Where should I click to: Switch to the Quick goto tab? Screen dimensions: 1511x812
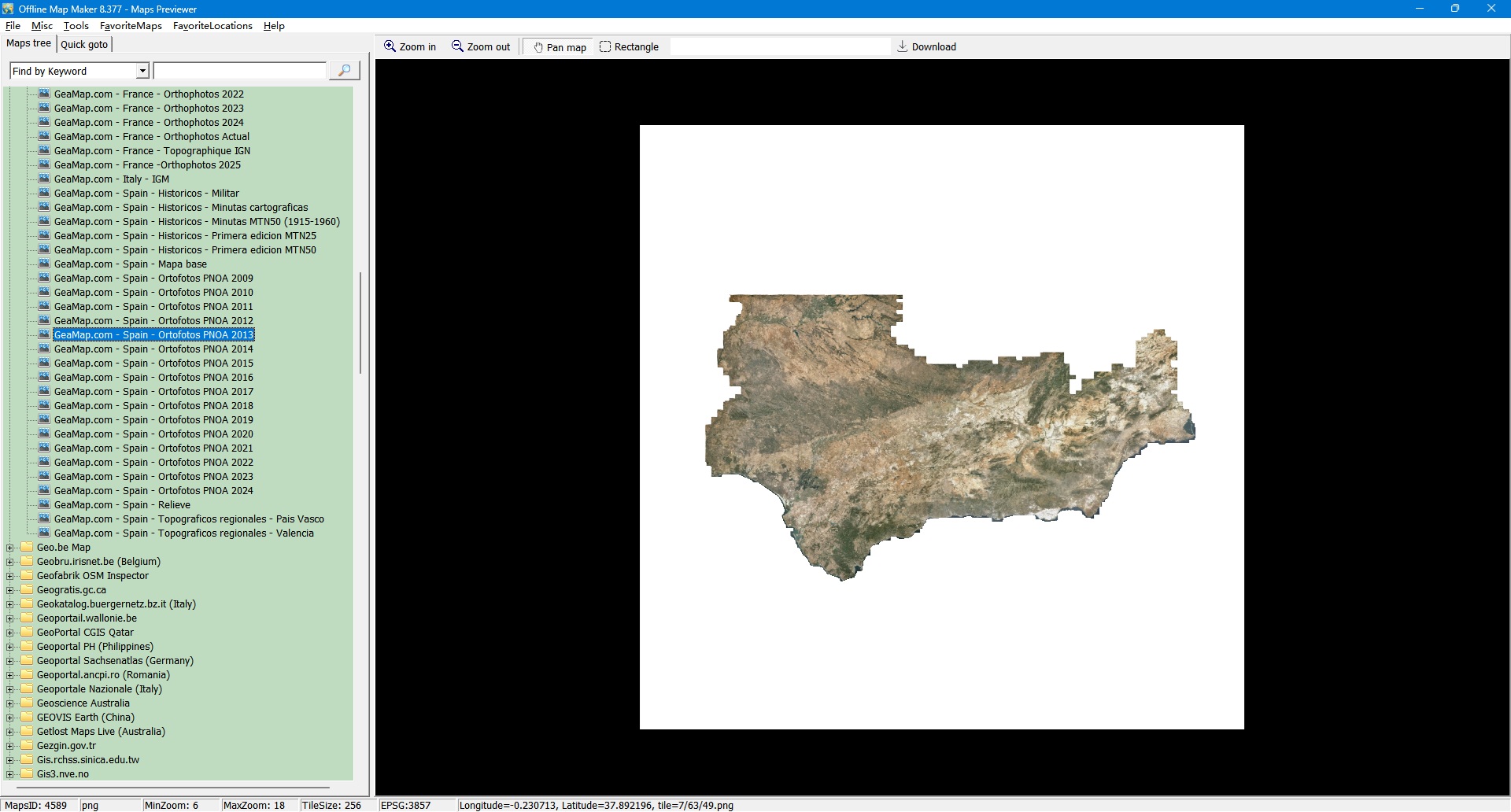[84, 44]
